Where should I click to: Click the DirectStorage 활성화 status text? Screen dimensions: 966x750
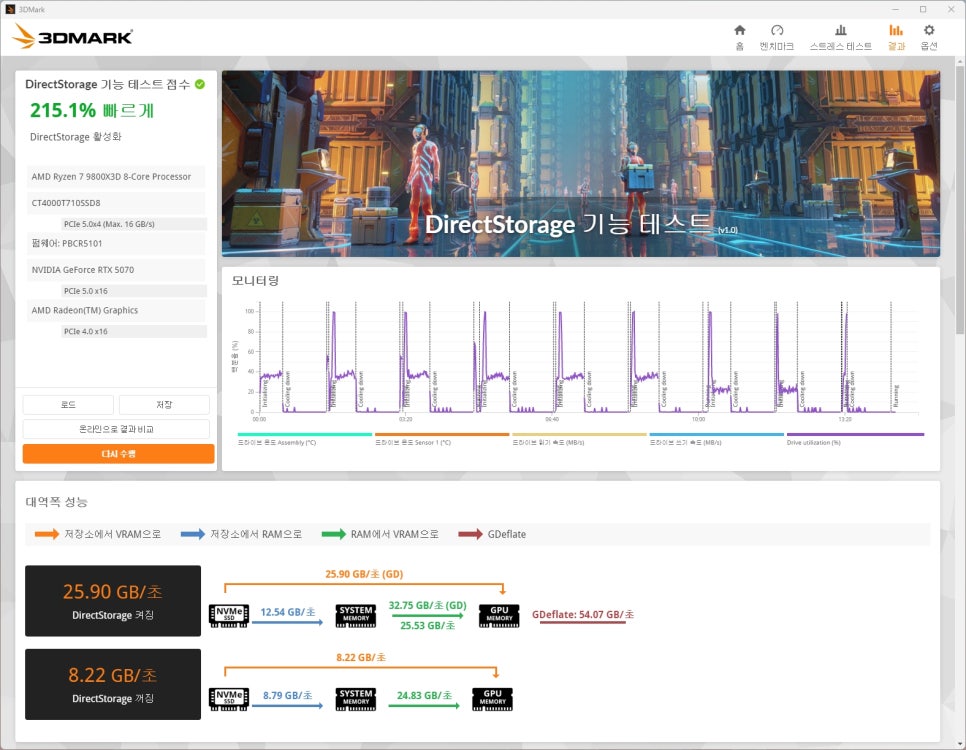click(x=76, y=137)
